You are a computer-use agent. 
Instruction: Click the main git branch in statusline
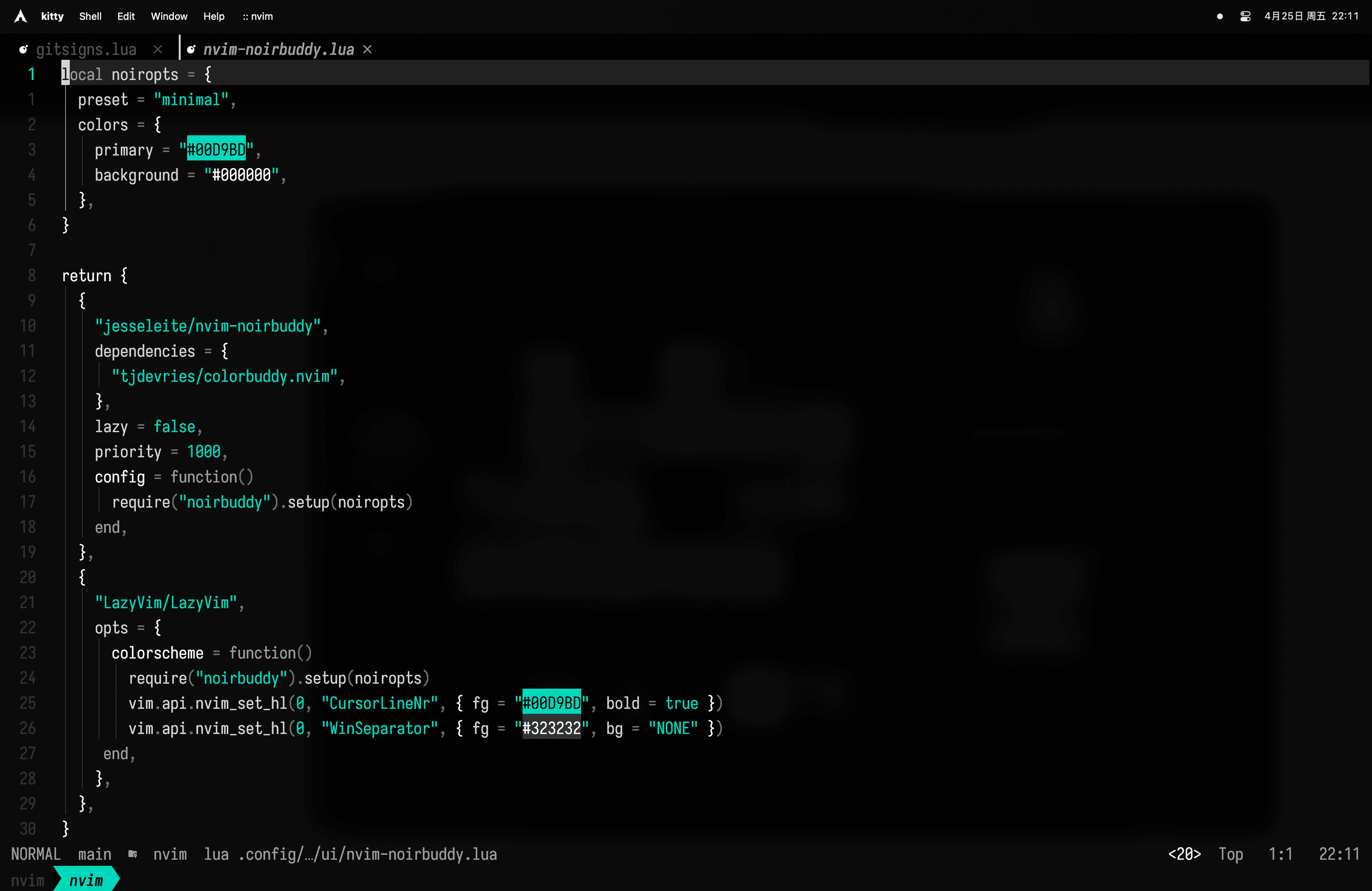95,854
